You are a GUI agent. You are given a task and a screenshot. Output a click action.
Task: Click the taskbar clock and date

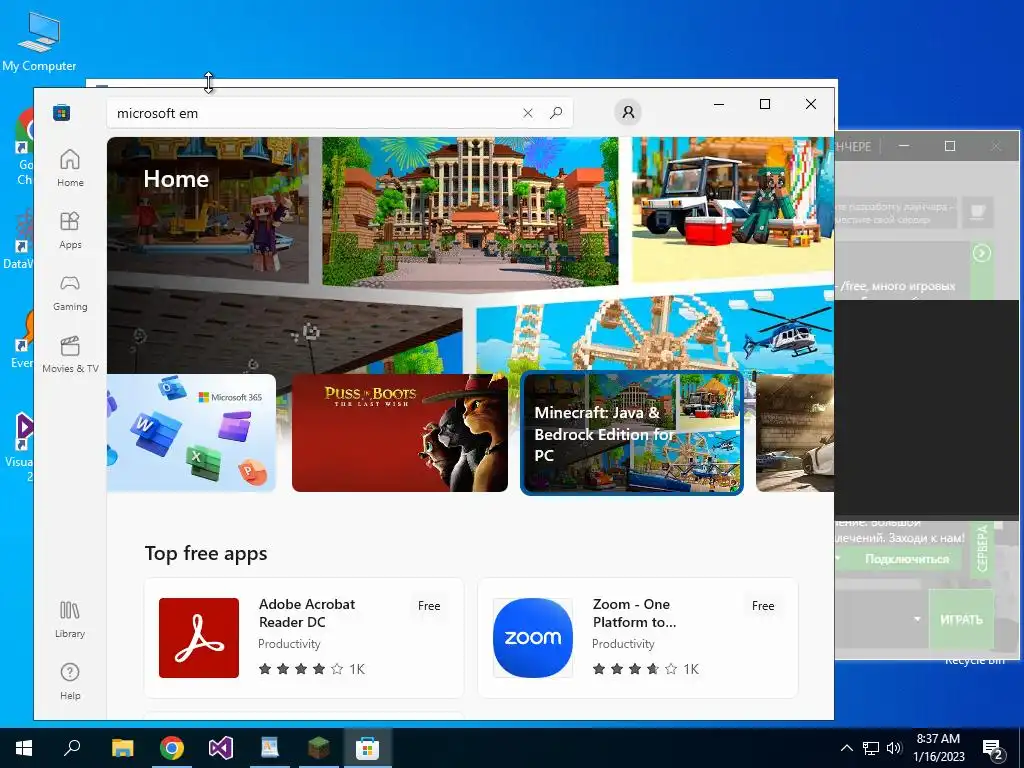click(x=938, y=748)
